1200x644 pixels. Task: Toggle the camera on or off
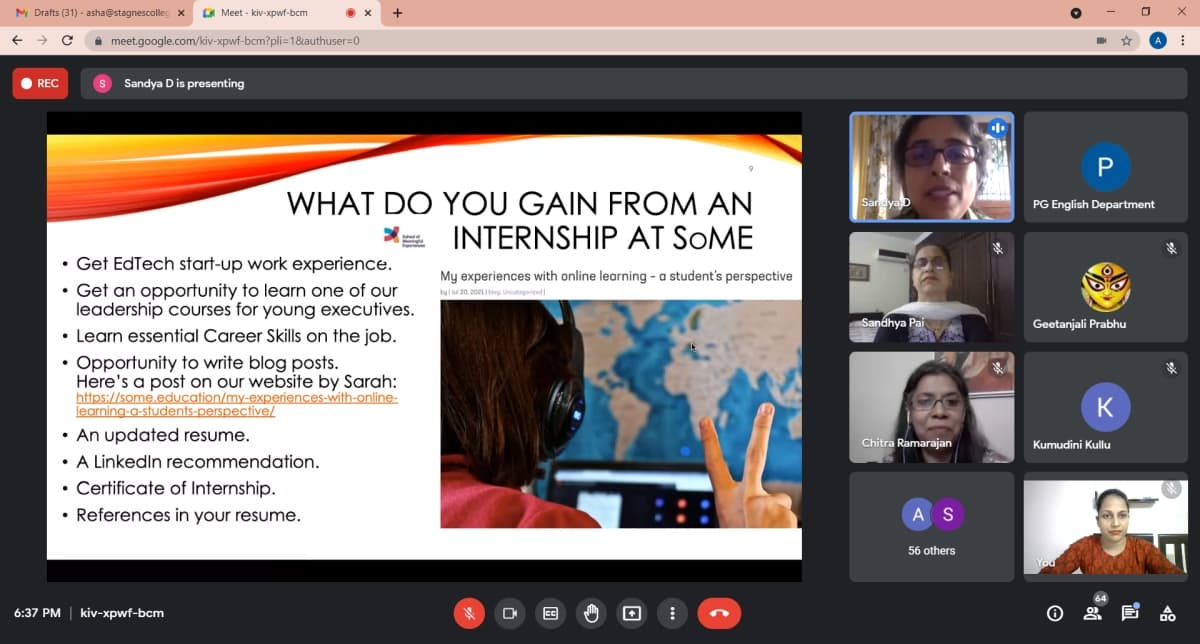pyautogui.click(x=510, y=613)
